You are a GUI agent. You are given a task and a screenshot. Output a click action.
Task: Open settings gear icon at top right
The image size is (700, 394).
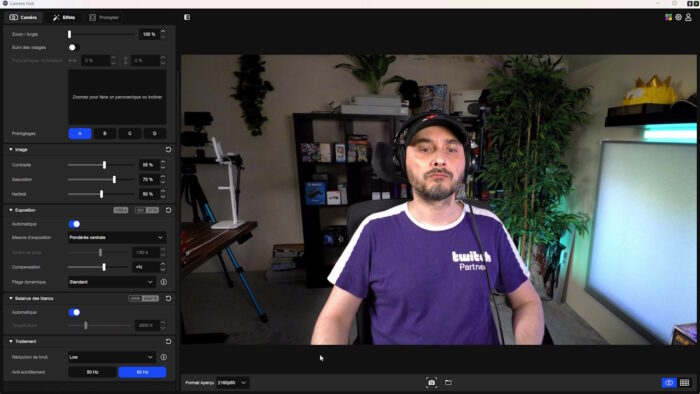678,17
